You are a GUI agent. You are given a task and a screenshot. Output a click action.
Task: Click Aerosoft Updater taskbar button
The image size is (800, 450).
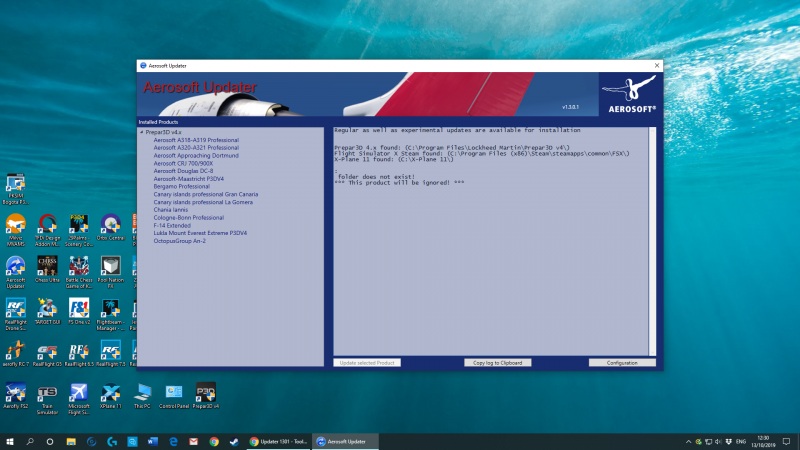pyautogui.click(x=345, y=442)
